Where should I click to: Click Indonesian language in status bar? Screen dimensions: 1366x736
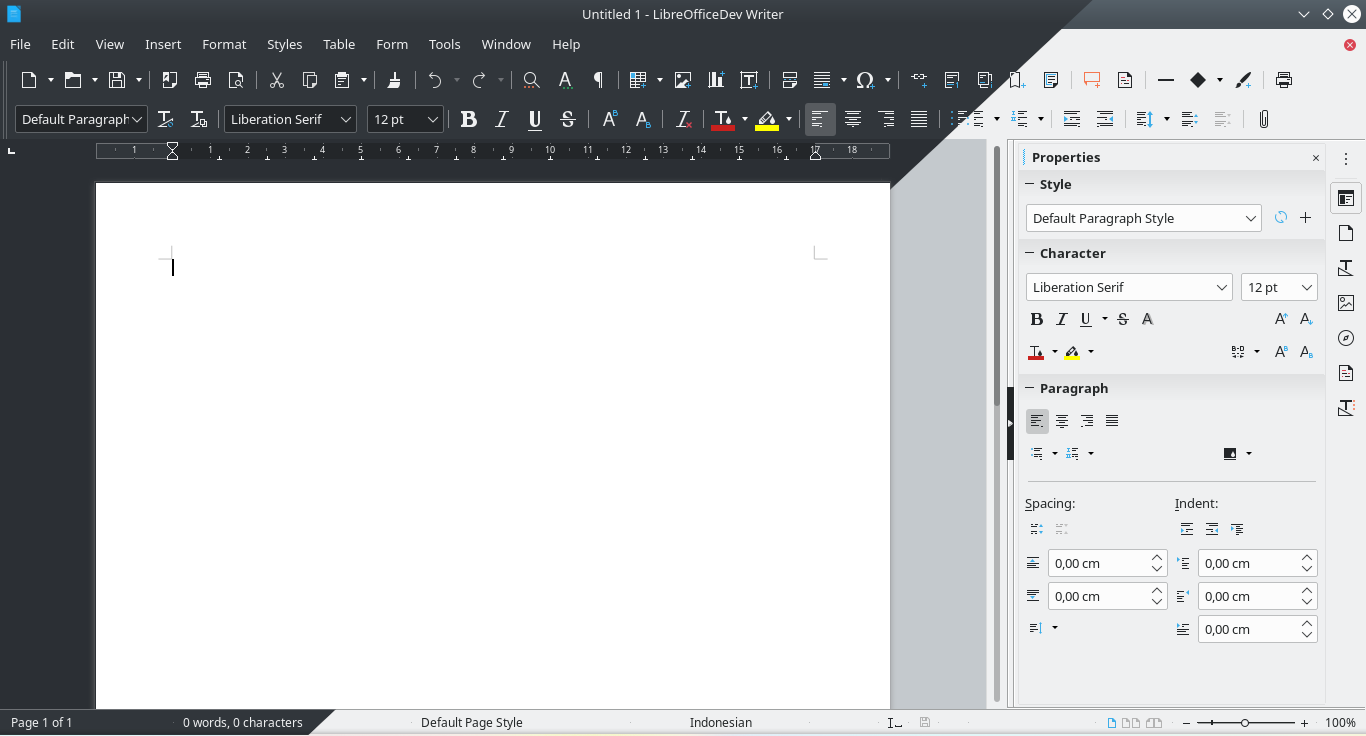[x=720, y=722]
